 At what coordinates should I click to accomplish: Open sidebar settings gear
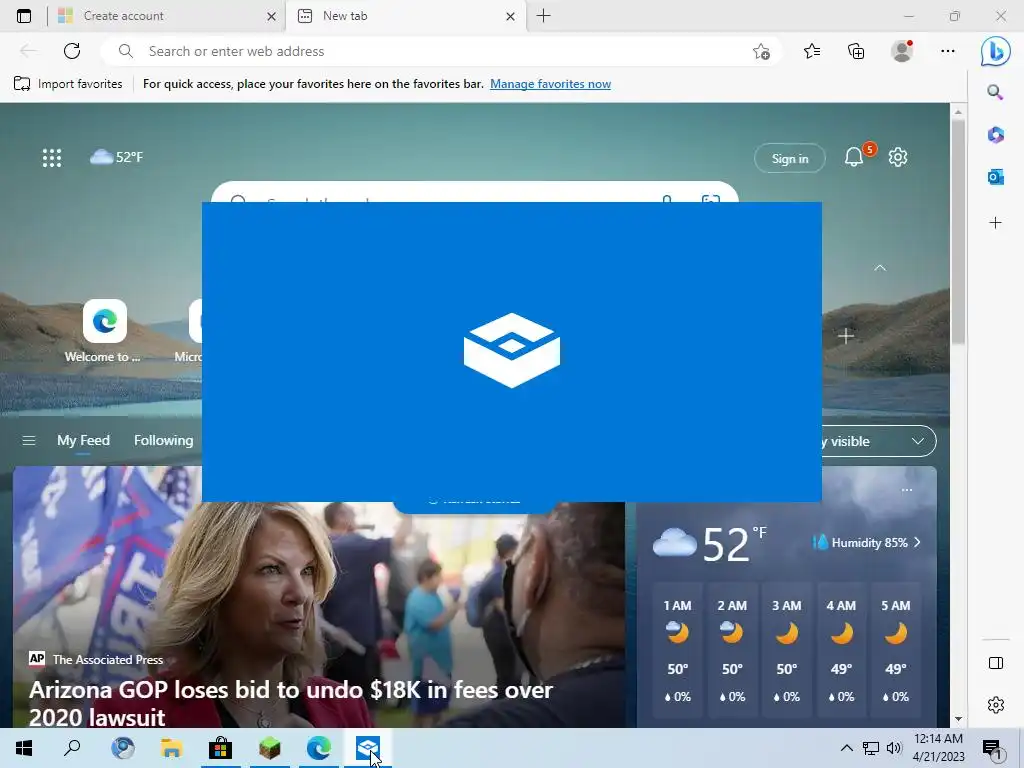click(995, 705)
